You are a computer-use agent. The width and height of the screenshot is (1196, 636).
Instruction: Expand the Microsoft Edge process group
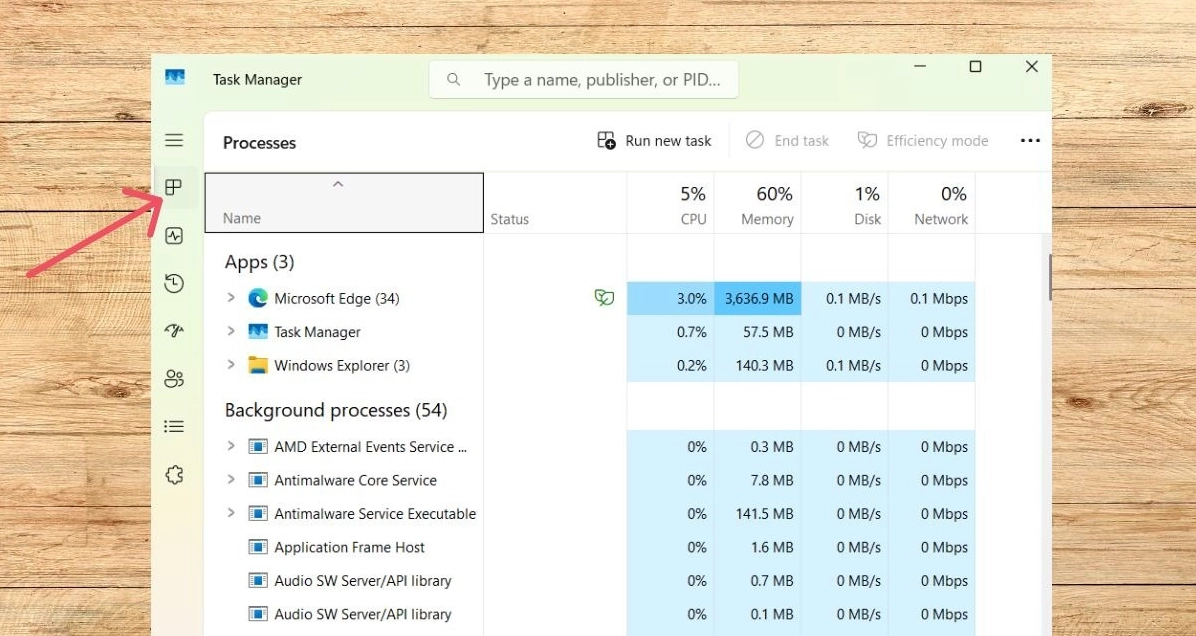point(231,298)
